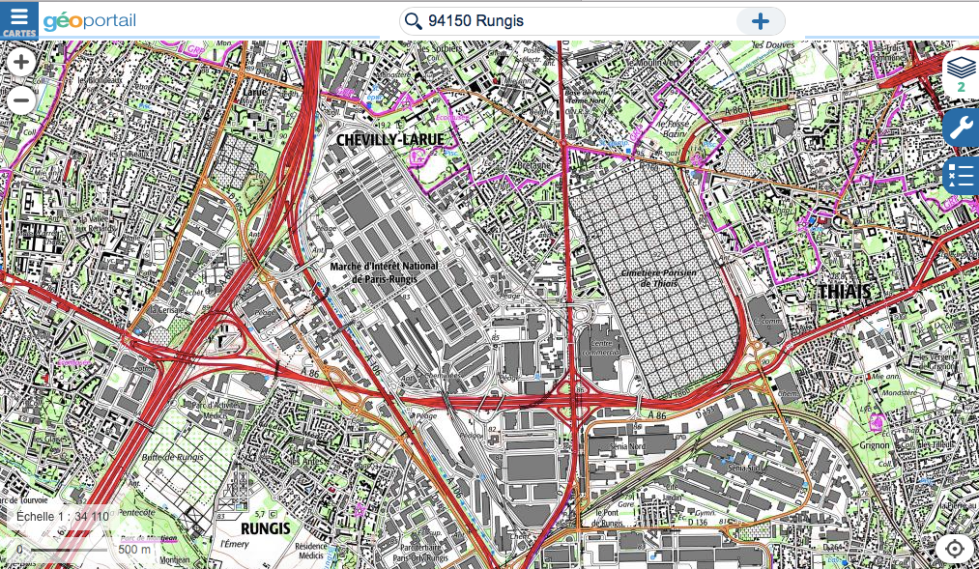Click the Géoportail logo
The height and width of the screenshot is (569, 979).
pos(90,21)
